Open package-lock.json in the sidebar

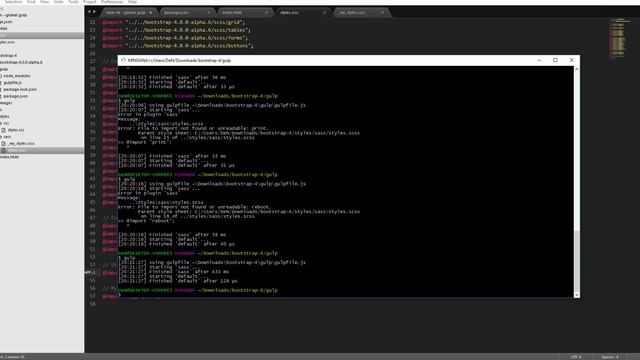20,89
